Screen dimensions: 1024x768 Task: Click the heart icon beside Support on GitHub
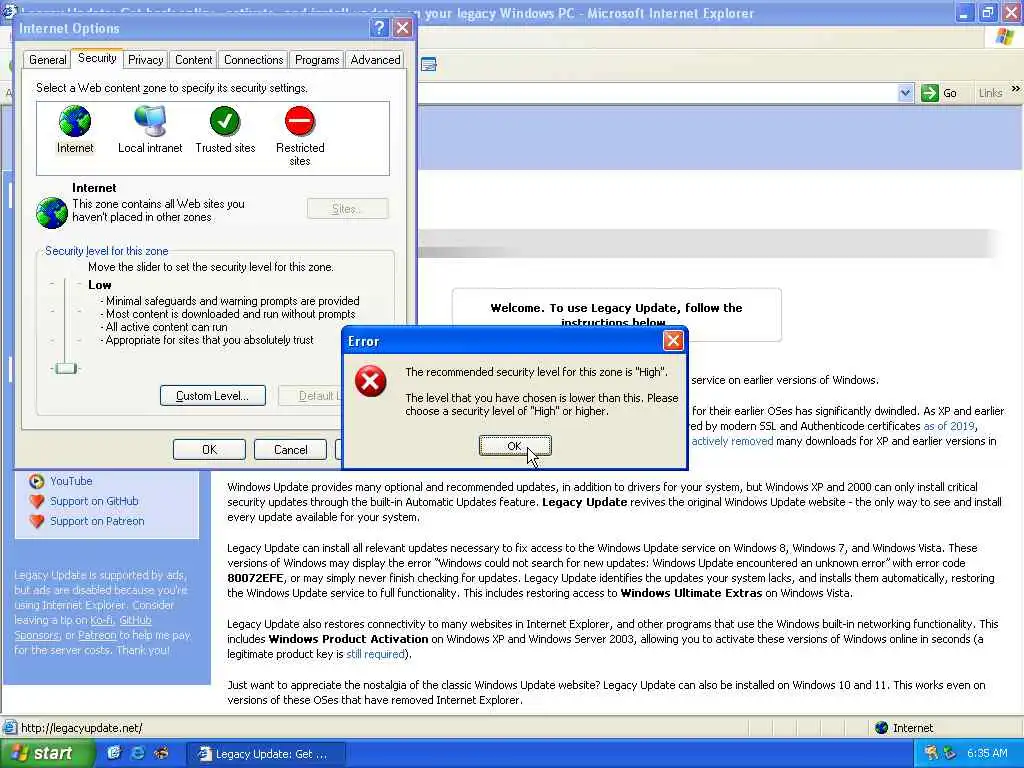point(37,502)
